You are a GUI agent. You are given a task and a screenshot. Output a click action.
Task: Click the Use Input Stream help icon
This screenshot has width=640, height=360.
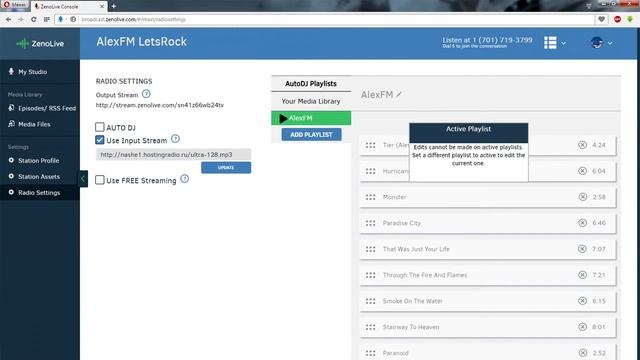coord(175,139)
